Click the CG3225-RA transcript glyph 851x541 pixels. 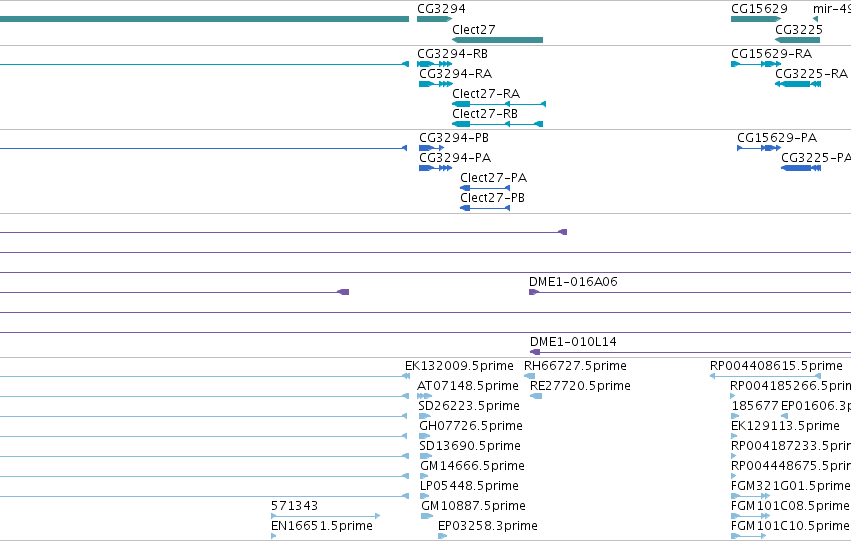[798, 84]
